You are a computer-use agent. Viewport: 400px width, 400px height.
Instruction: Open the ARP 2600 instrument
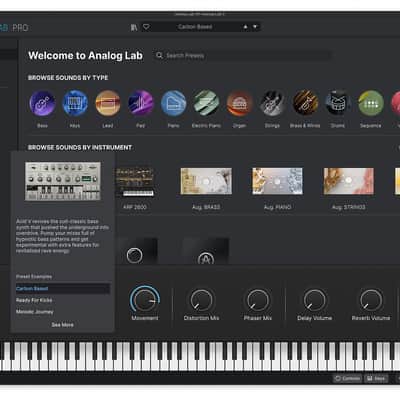pyautogui.click(x=135, y=182)
